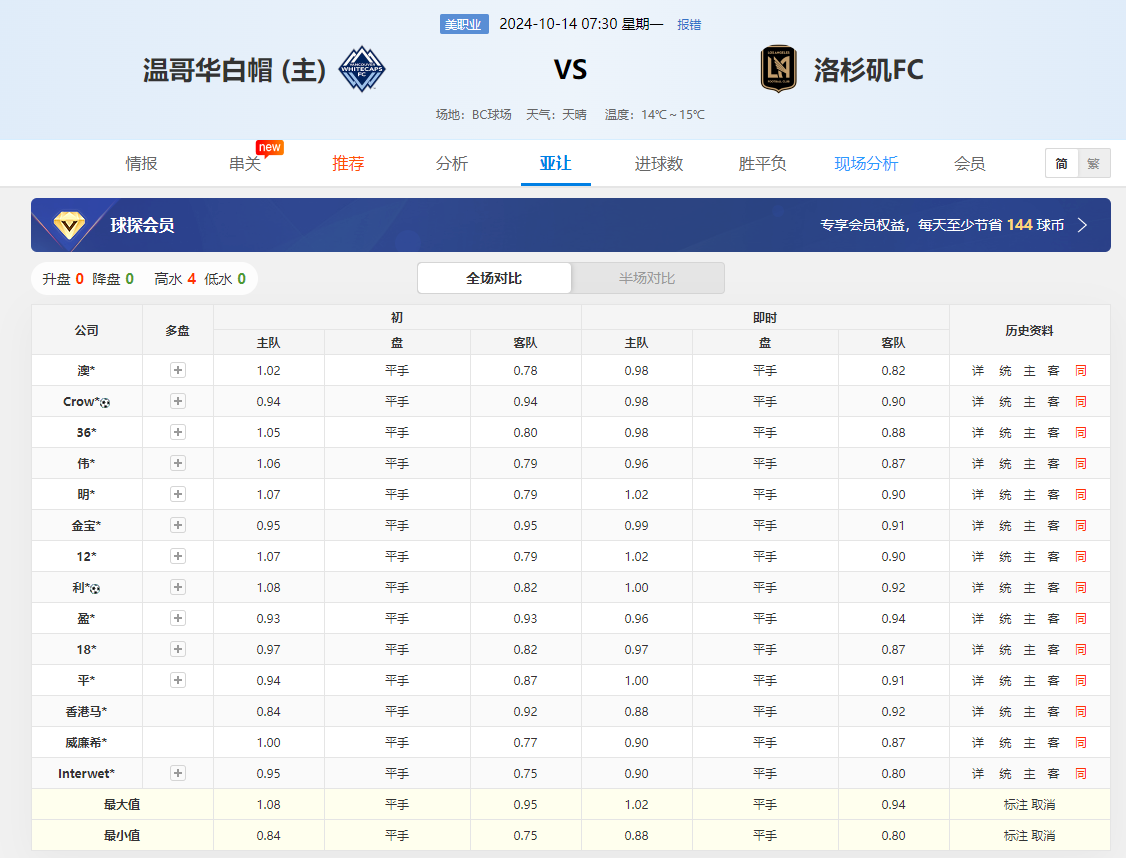
Task: Click the 客 icon in 明* row
Action: click(x=1053, y=495)
